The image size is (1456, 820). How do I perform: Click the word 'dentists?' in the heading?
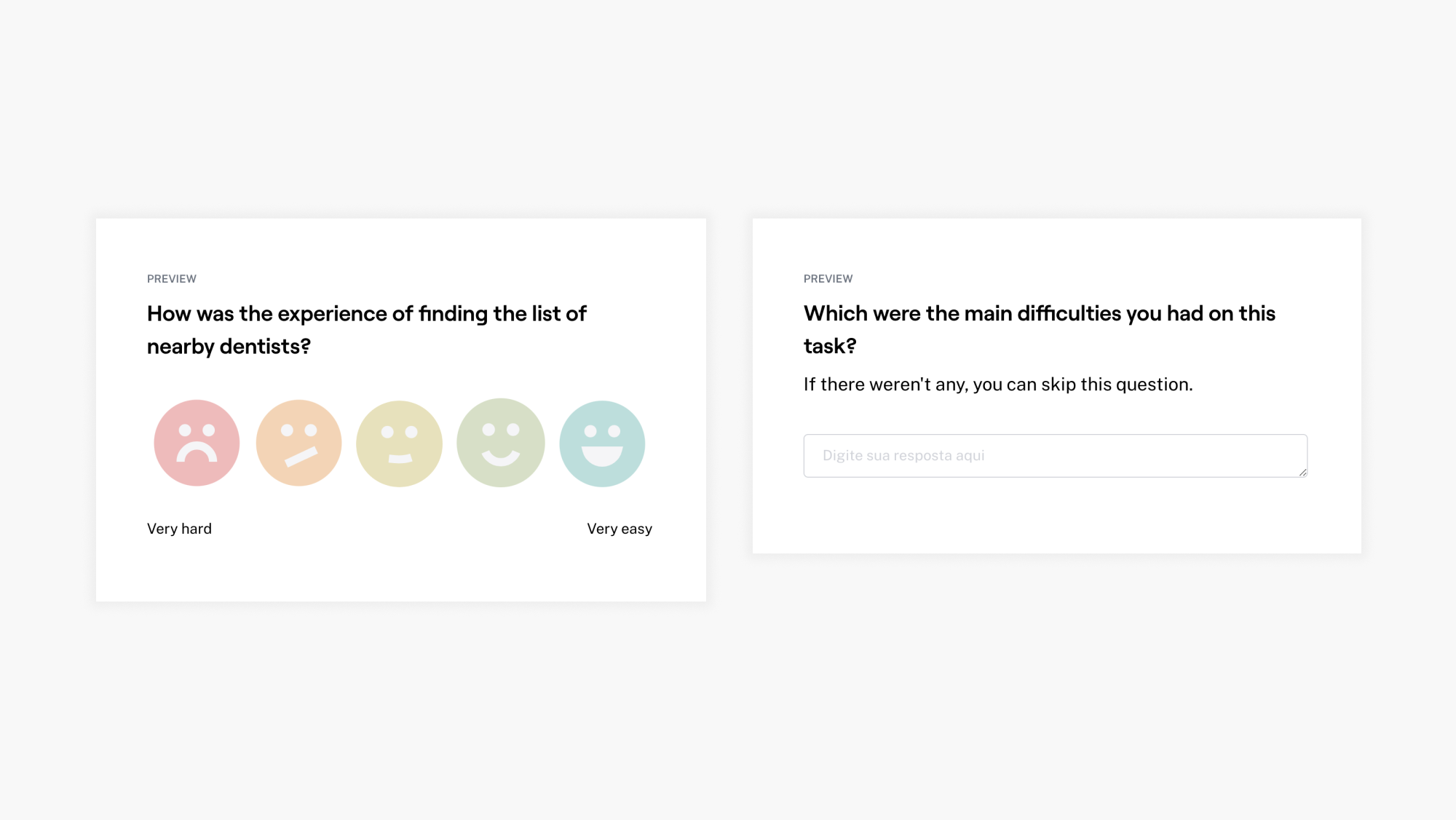[x=265, y=347]
